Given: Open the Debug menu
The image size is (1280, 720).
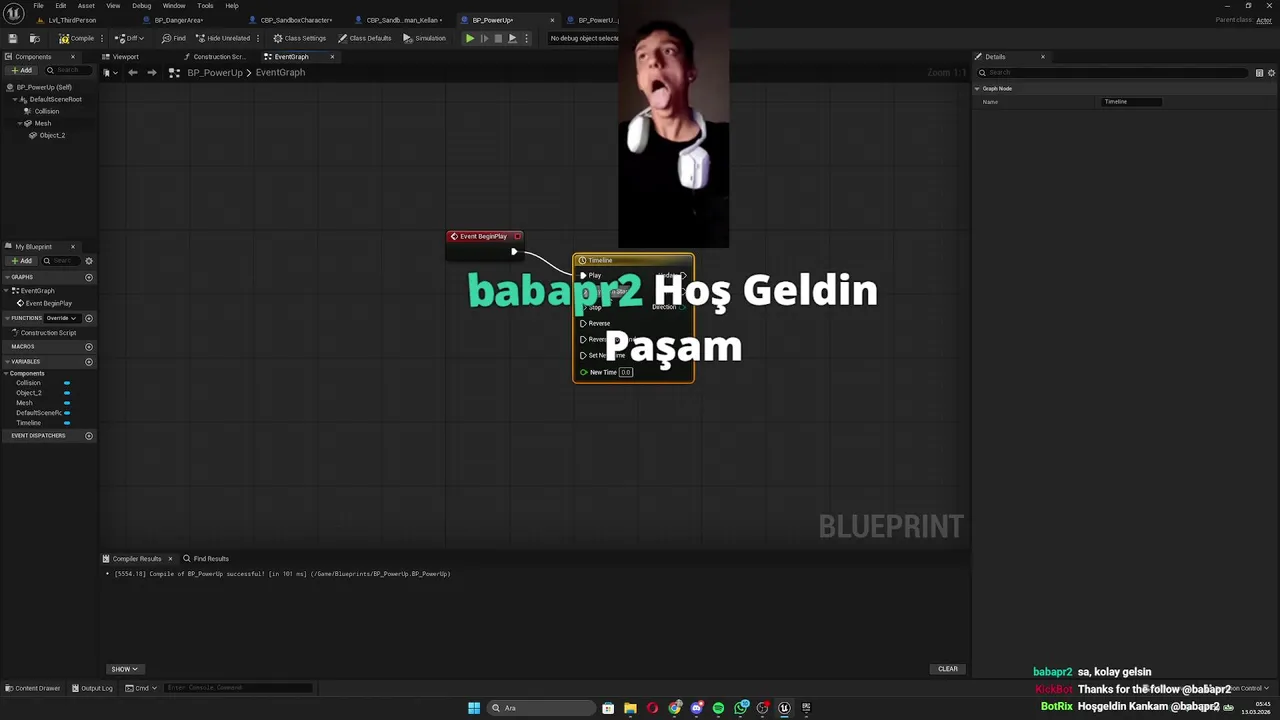Looking at the screenshot, I should 142,6.
